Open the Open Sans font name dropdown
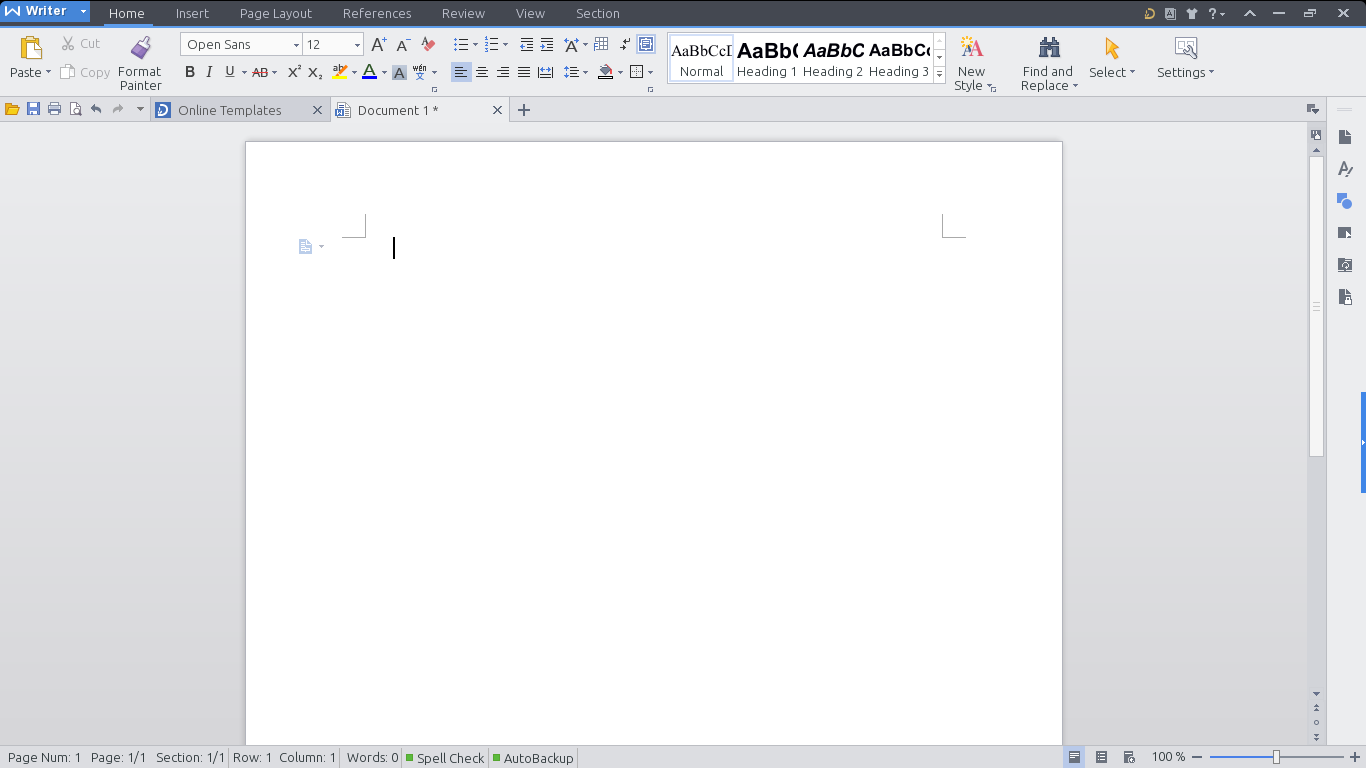The height and width of the screenshot is (768, 1366). [x=296, y=45]
